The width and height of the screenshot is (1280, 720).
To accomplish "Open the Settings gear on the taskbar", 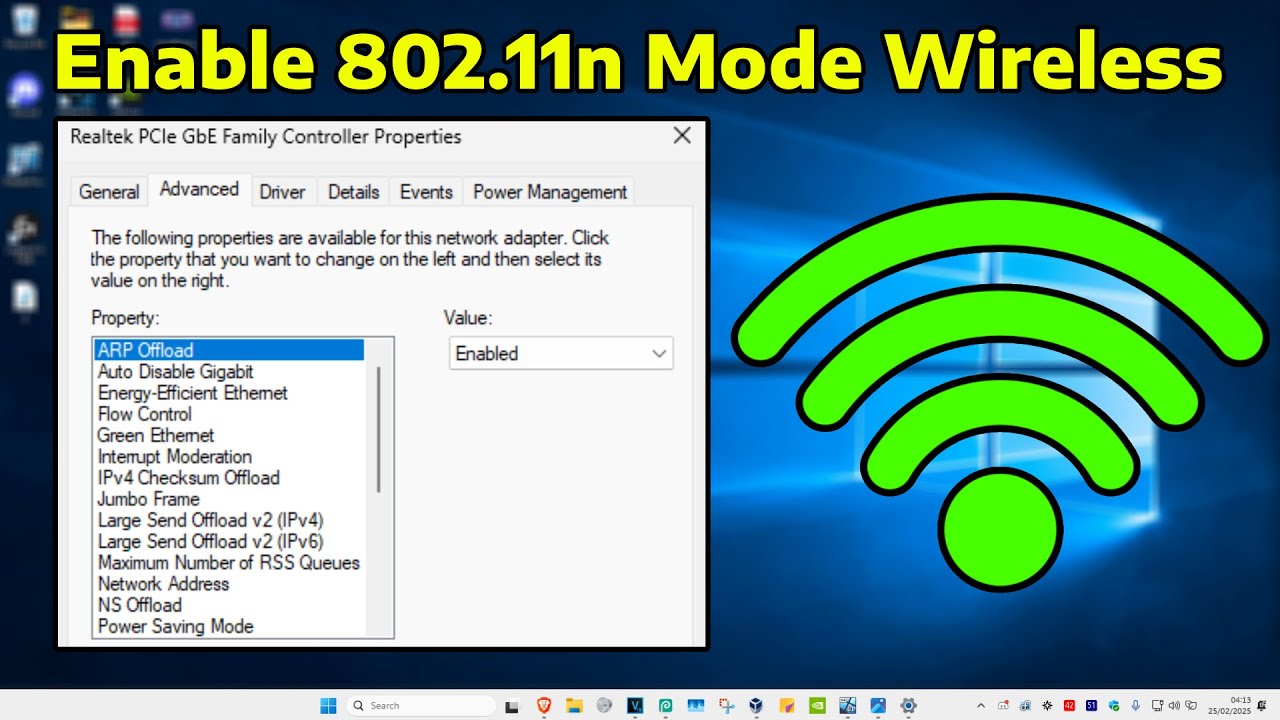I will click(908, 705).
